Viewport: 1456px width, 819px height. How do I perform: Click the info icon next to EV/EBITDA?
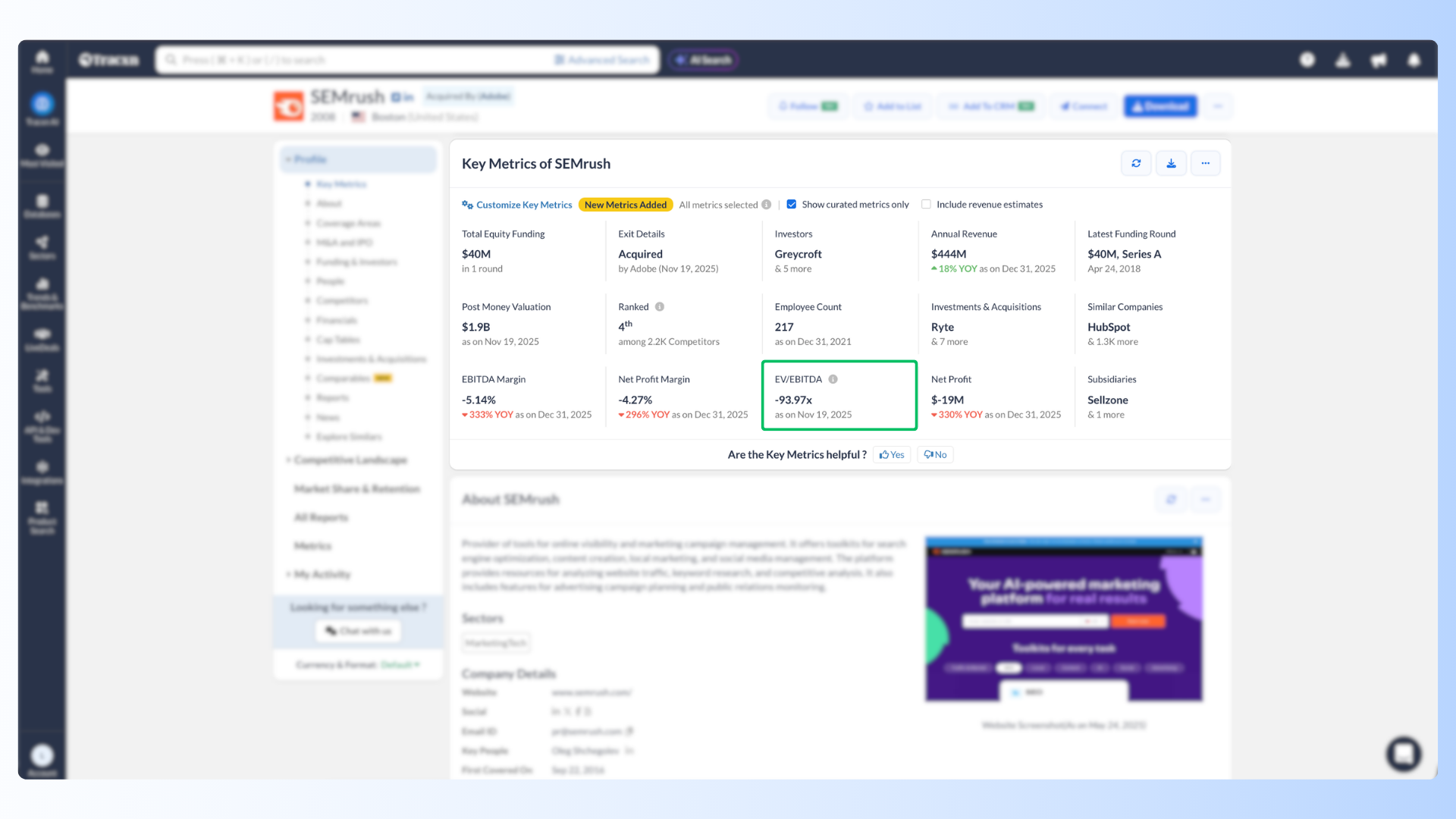pos(833,379)
